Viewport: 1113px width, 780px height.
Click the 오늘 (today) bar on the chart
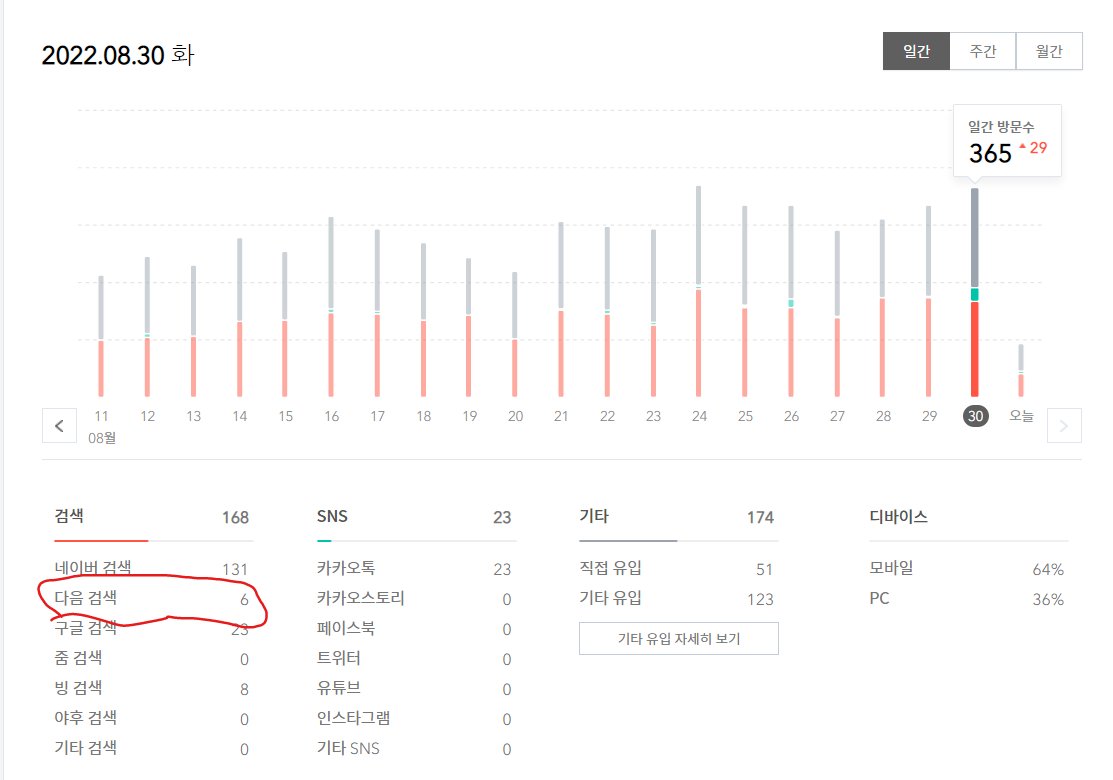coord(1021,370)
